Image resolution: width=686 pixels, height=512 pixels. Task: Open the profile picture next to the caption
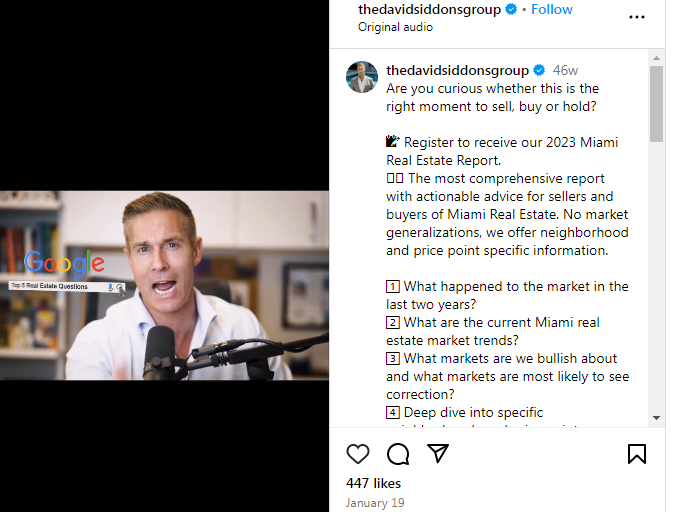click(362, 77)
